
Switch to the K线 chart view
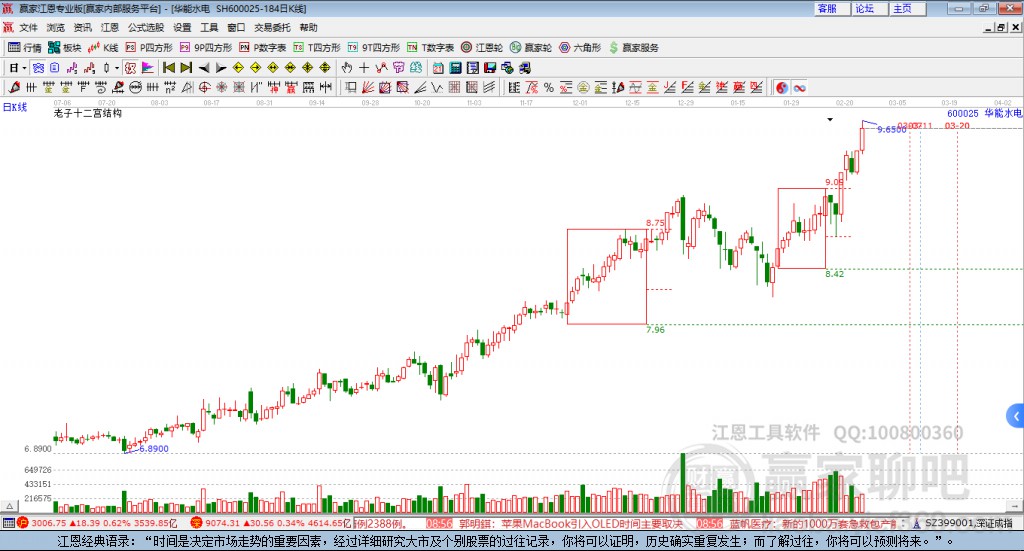pyautogui.click(x=103, y=48)
